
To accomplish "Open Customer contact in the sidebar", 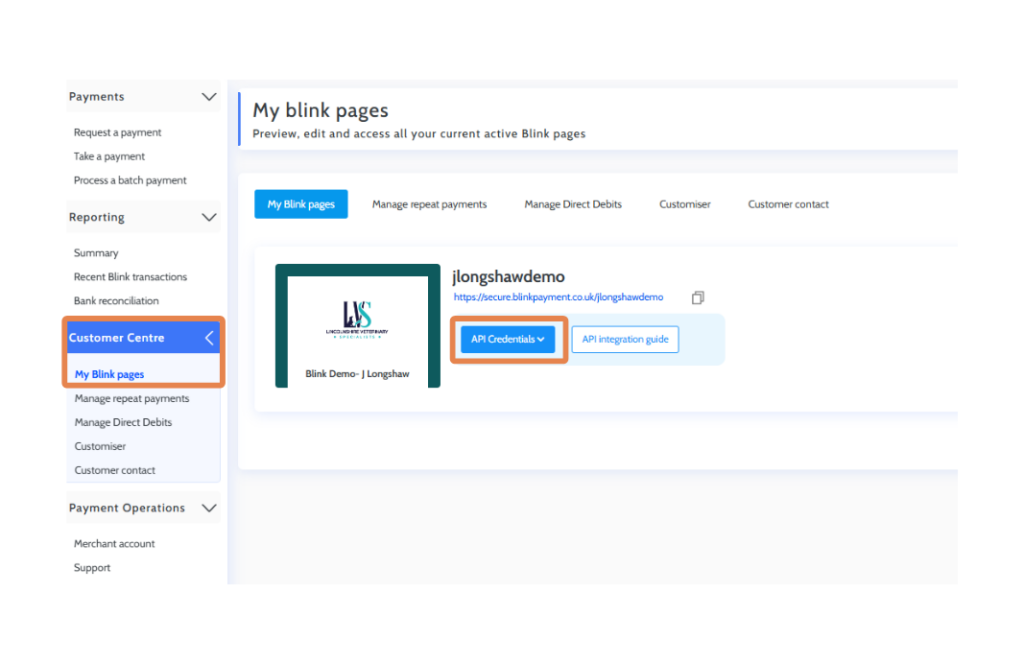I will pos(114,470).
